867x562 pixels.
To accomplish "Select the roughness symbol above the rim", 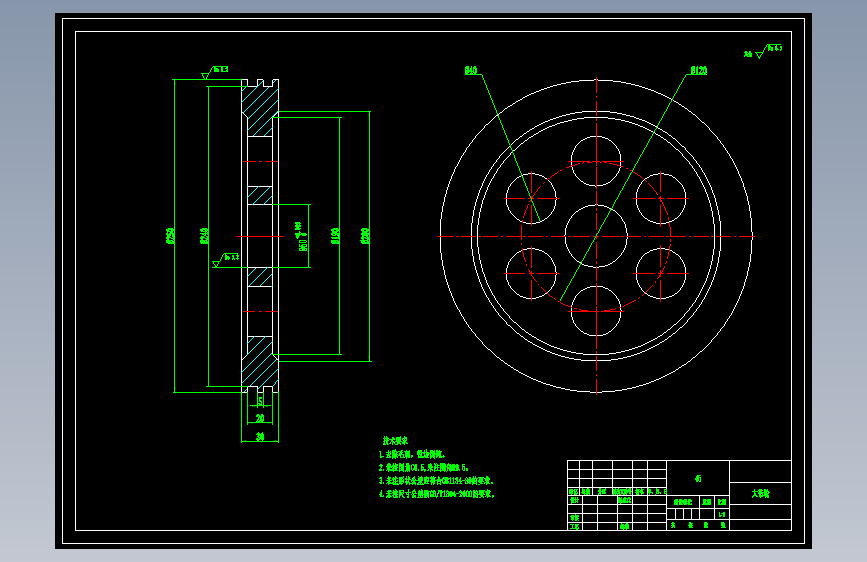I will (215, 72).
